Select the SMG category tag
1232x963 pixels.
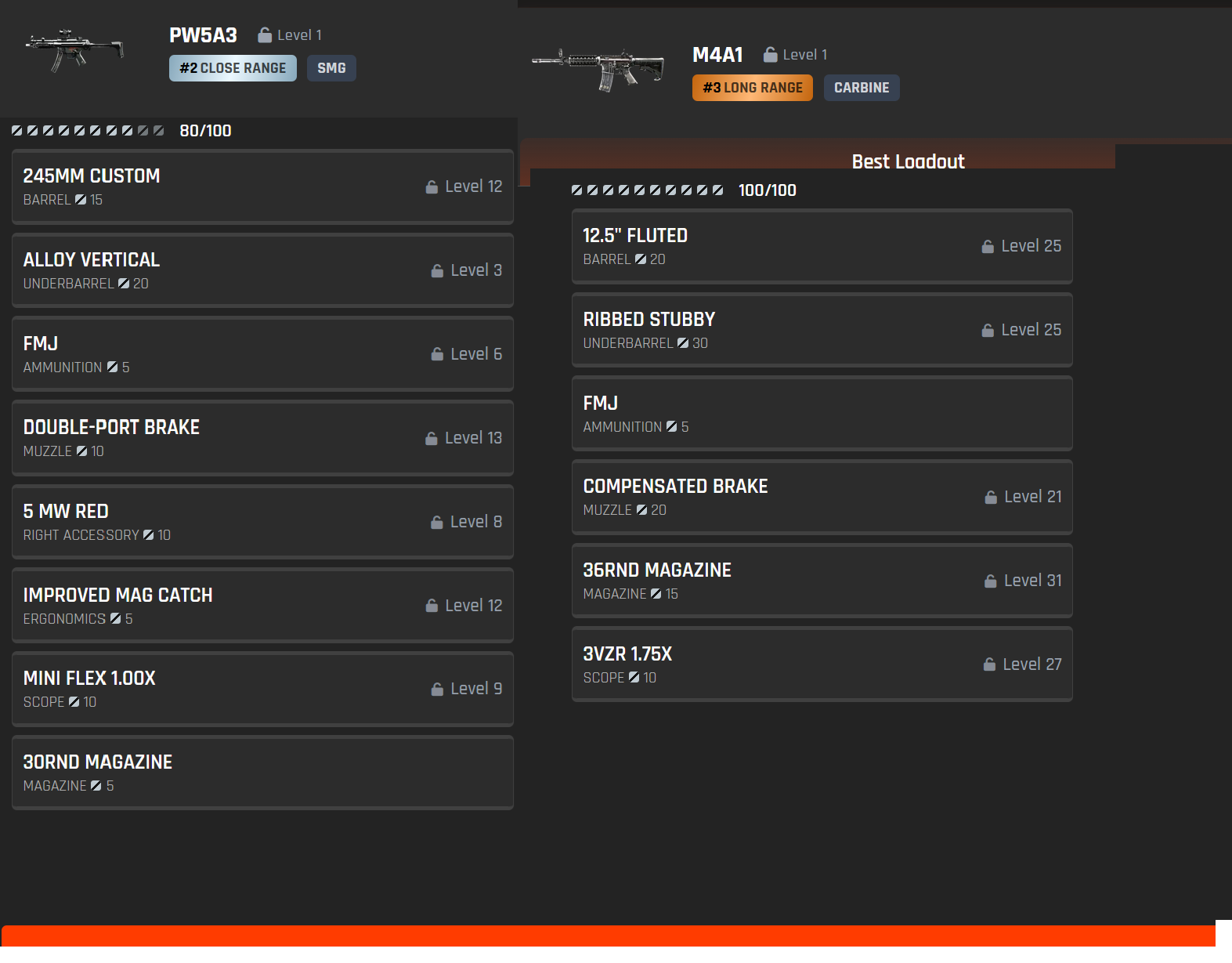click(331, 68)
